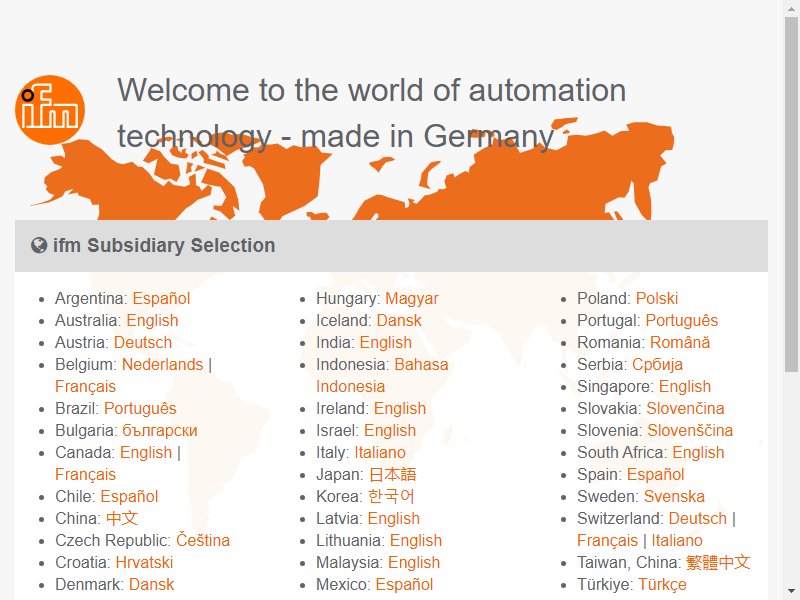Choose Hrvatski for Croatia
This screenshot has width=800, height=600.
pyautogui.click(x=144, y=562)
